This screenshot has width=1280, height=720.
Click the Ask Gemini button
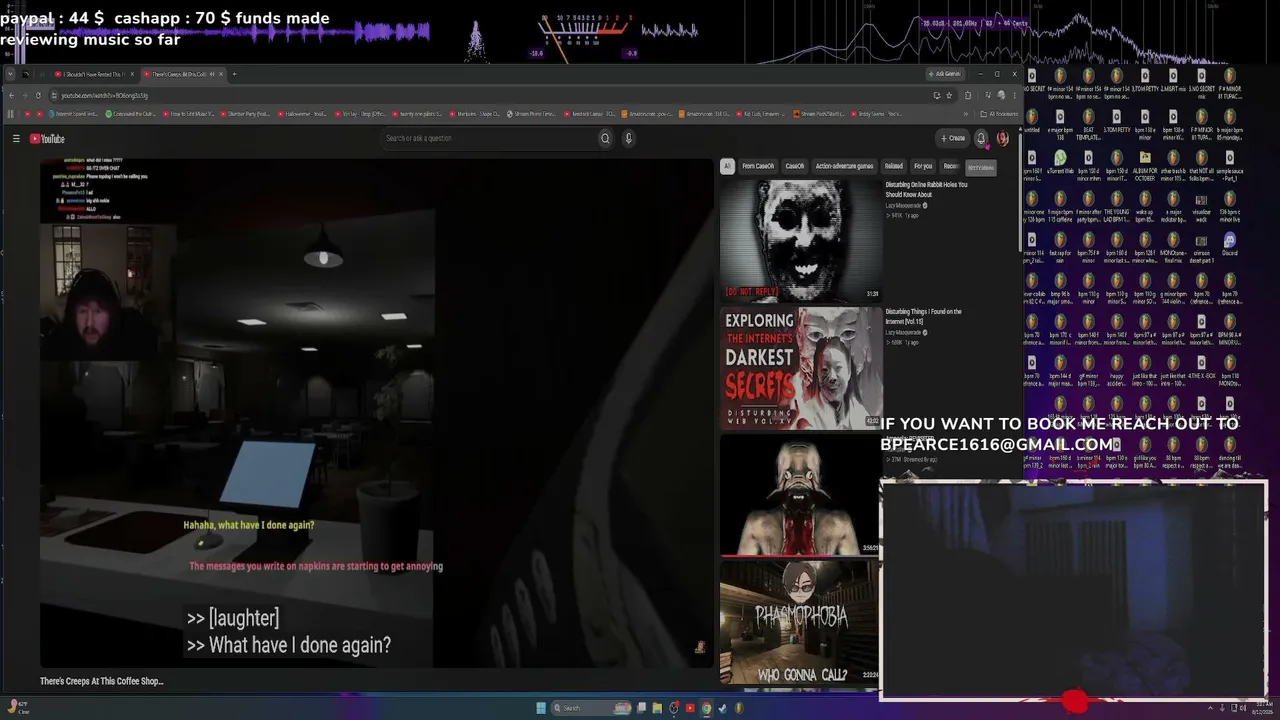click(944, 74)
